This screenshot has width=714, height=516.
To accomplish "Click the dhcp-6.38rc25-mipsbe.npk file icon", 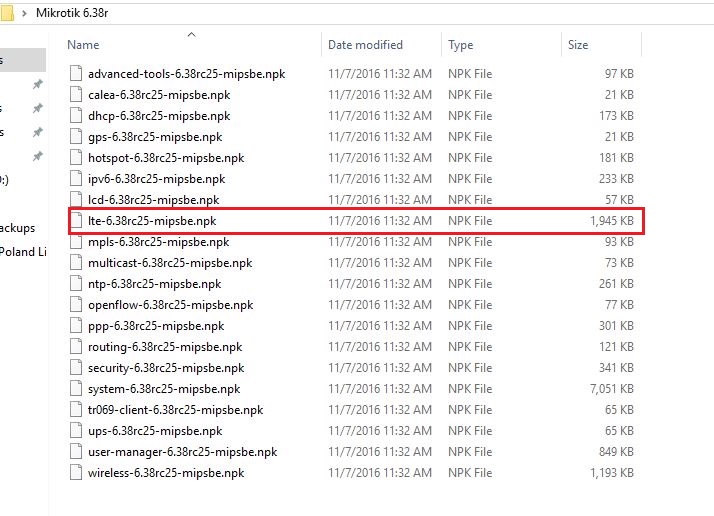I will coord(76,115).
